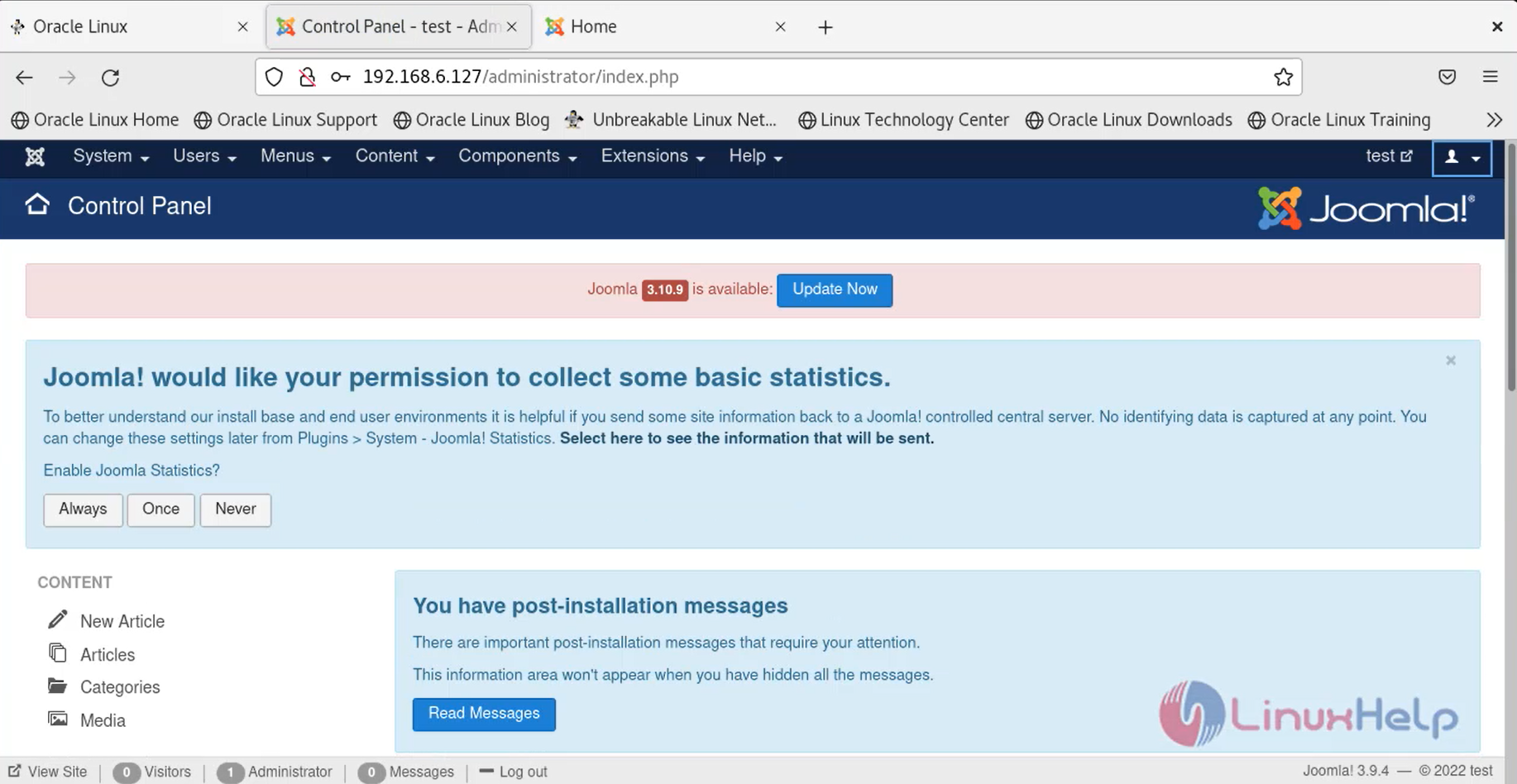Click 'Select here to see the information' link
This screenshot has height=784, width=1517.
click(x=747, y=438)
